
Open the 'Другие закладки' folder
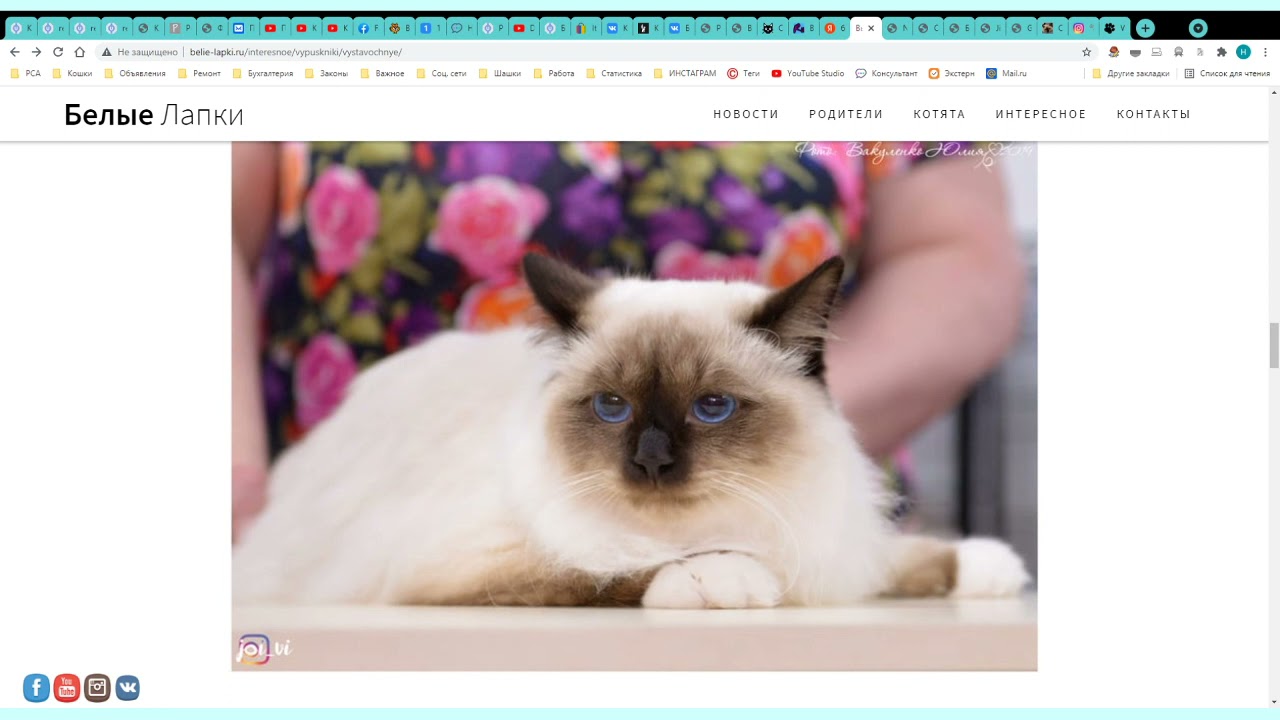(x=1131, y=73)
